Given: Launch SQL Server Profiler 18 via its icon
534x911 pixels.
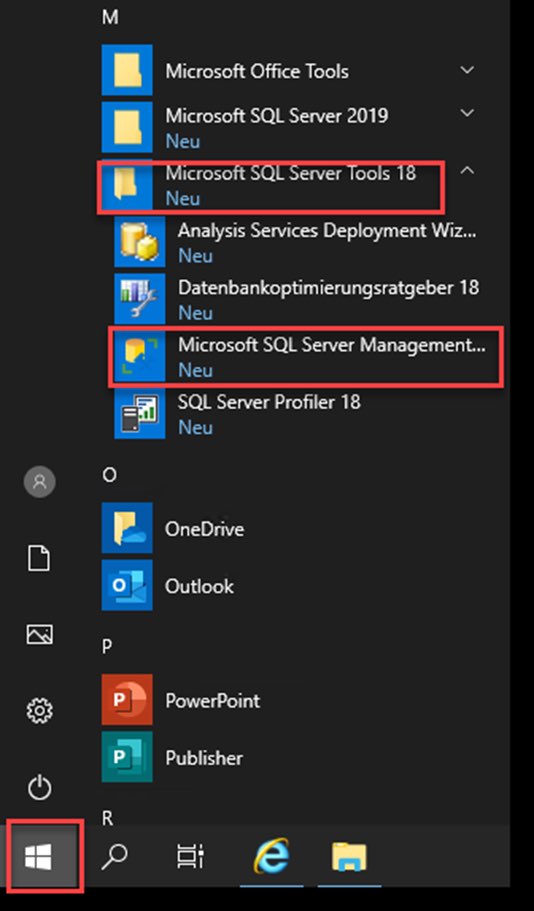Looking at the screenshot, I should (139, 413).
